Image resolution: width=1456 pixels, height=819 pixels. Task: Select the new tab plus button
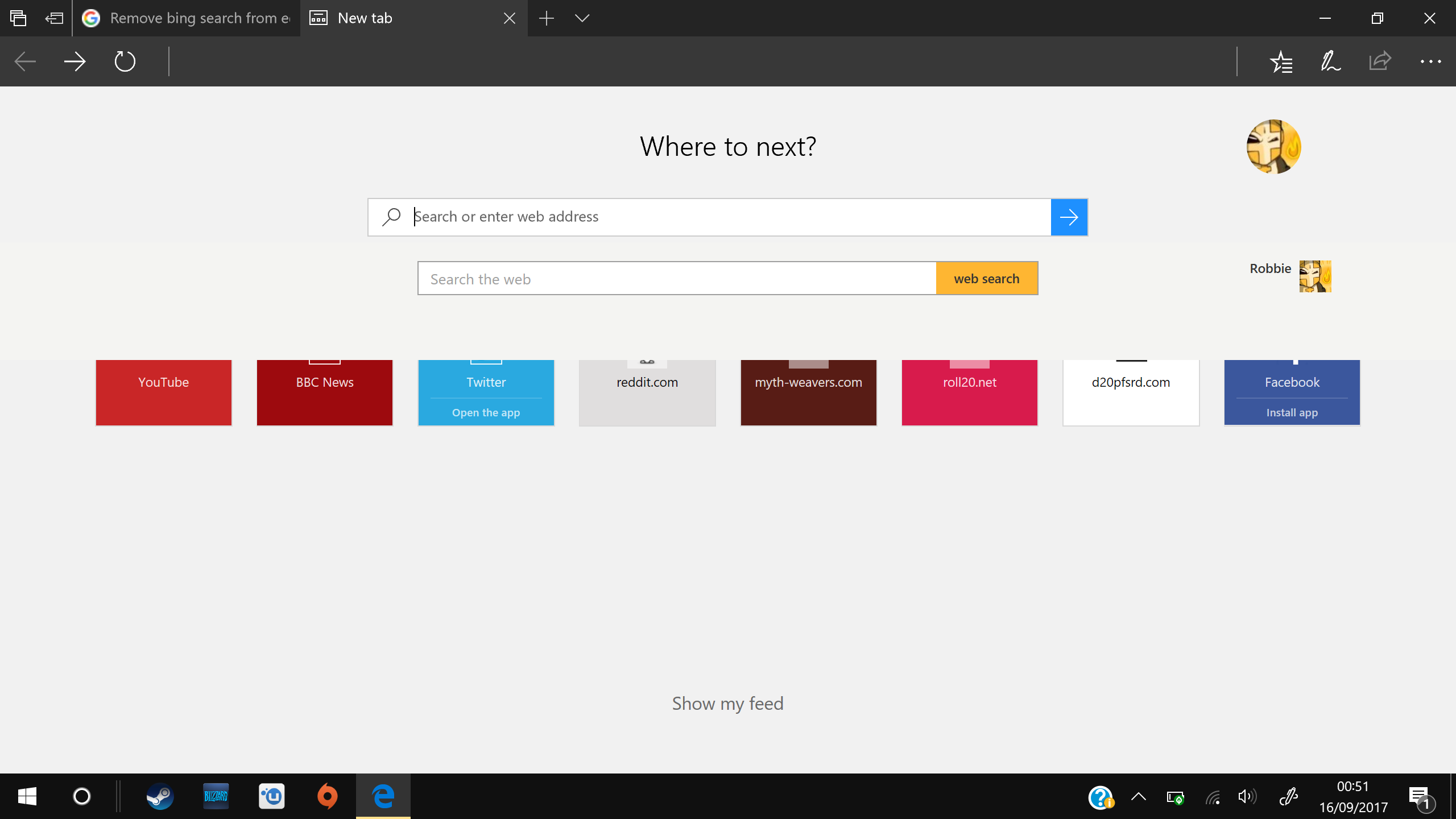(547, 18)
